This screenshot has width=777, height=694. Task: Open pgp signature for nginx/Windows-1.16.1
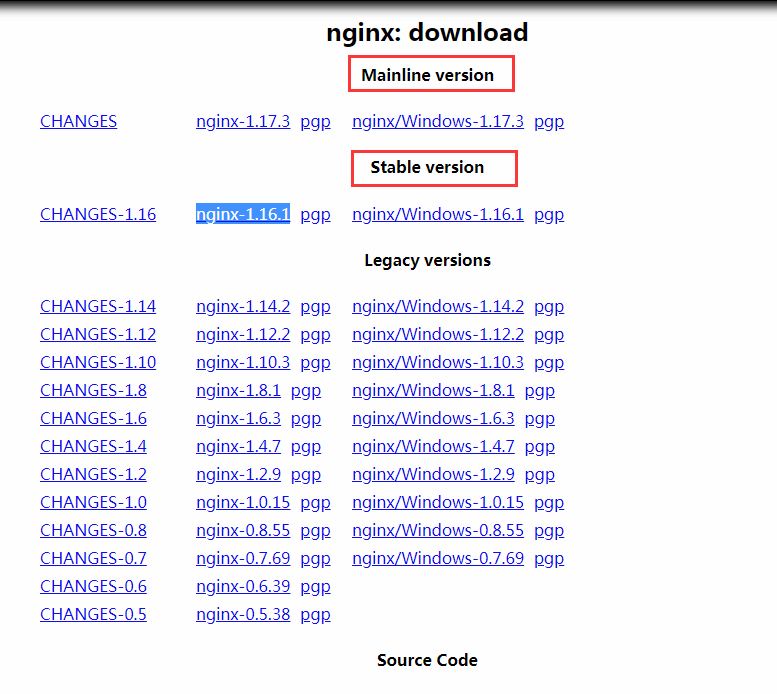point(549,215)
